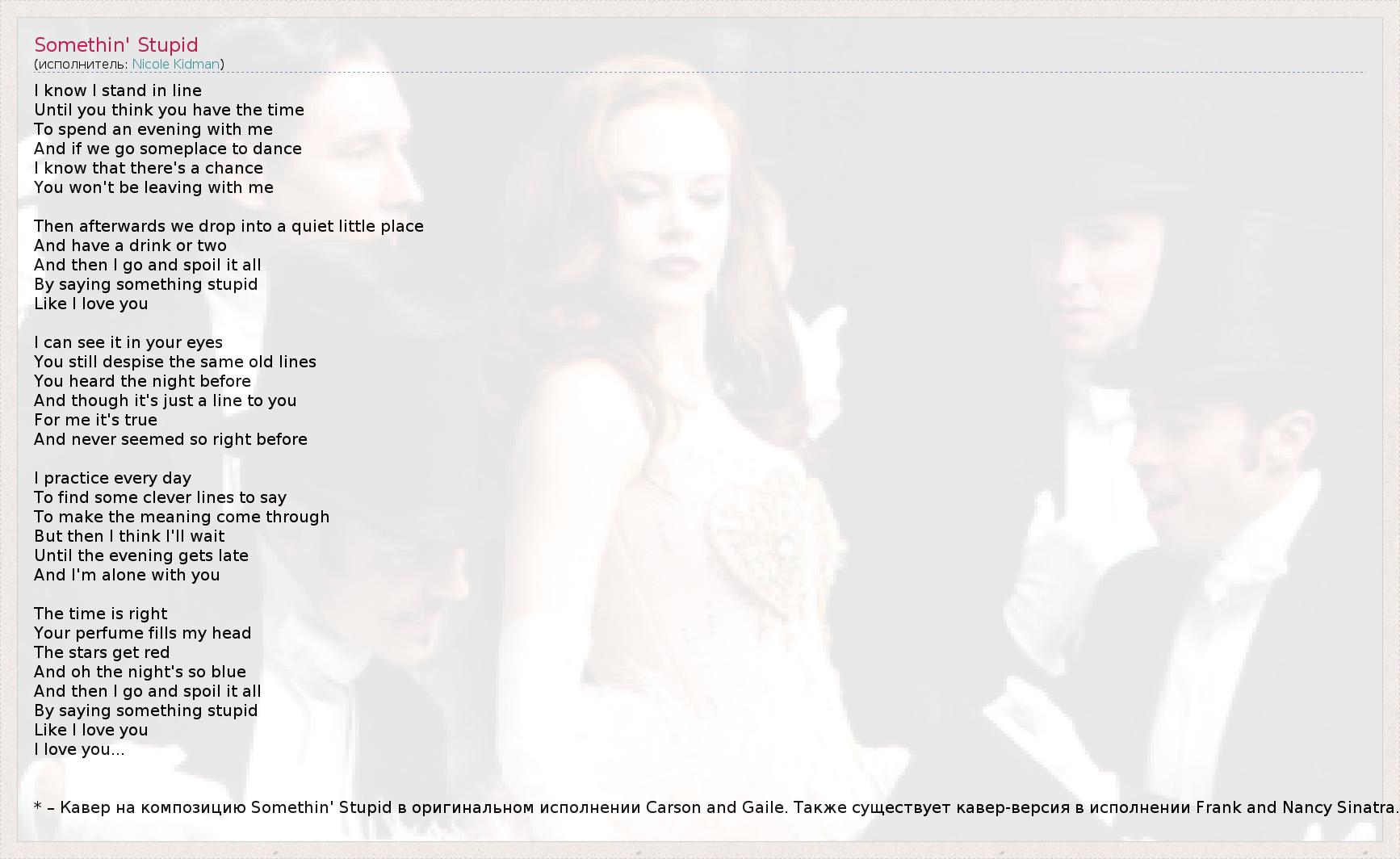Open the Nicole Kidman artist link
This screenshot has width=1400, height=859.
point(176,64)
